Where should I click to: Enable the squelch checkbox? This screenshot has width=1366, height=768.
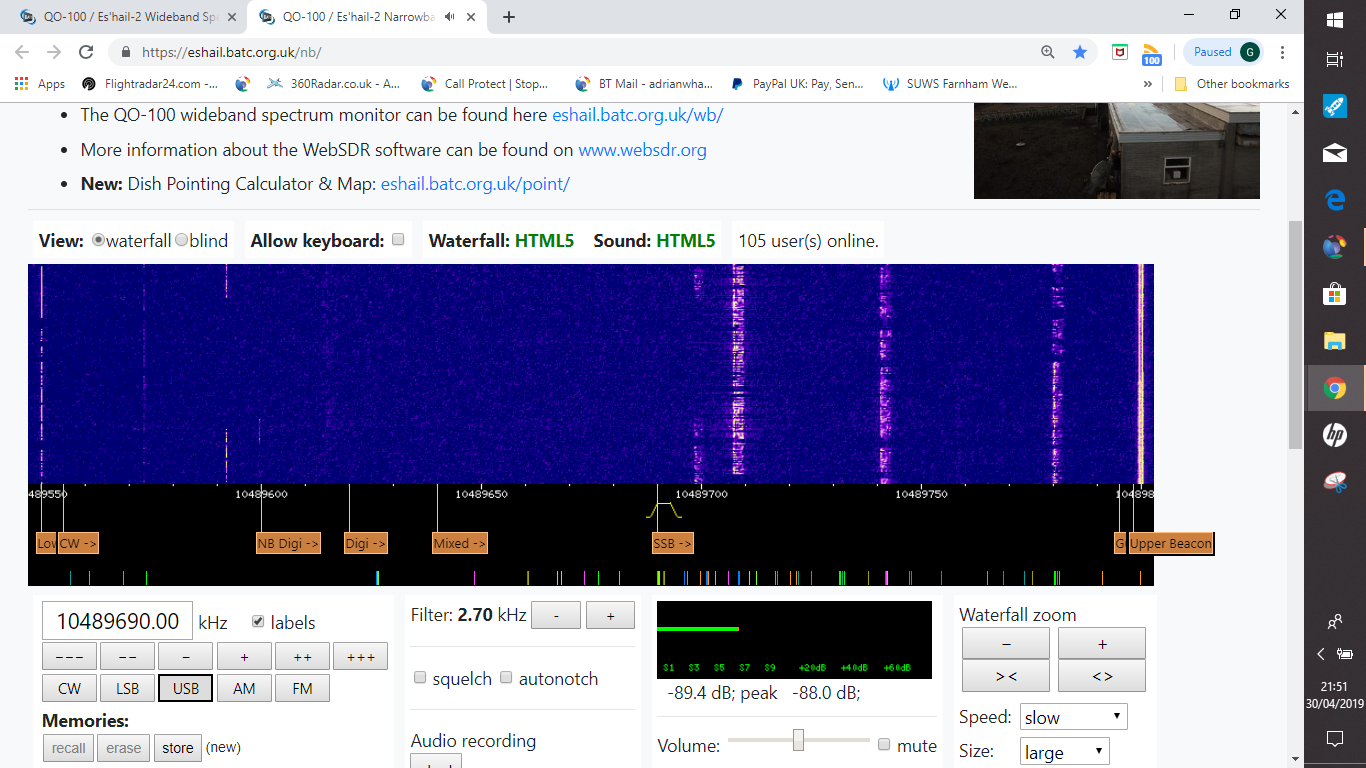(x=420, y=678)
